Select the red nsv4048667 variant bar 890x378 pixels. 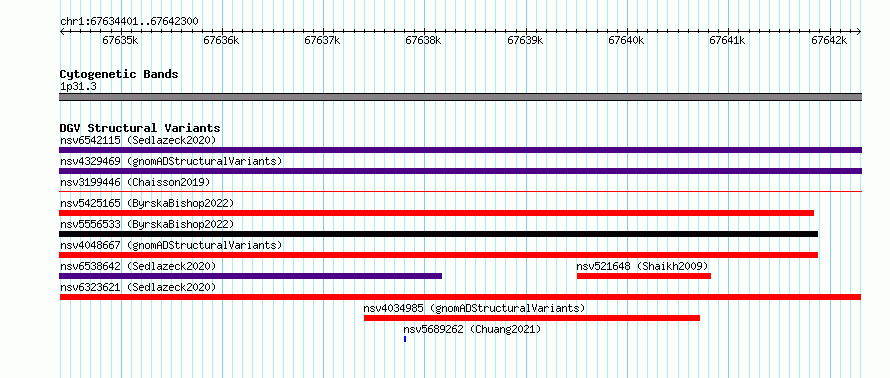coord(438,255)
